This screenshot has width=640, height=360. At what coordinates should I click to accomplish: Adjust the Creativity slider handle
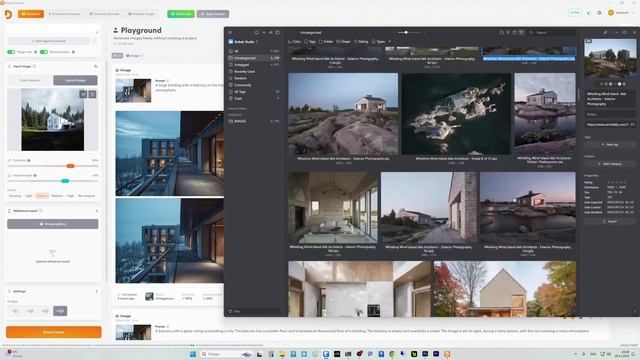(x=71, y=166)
